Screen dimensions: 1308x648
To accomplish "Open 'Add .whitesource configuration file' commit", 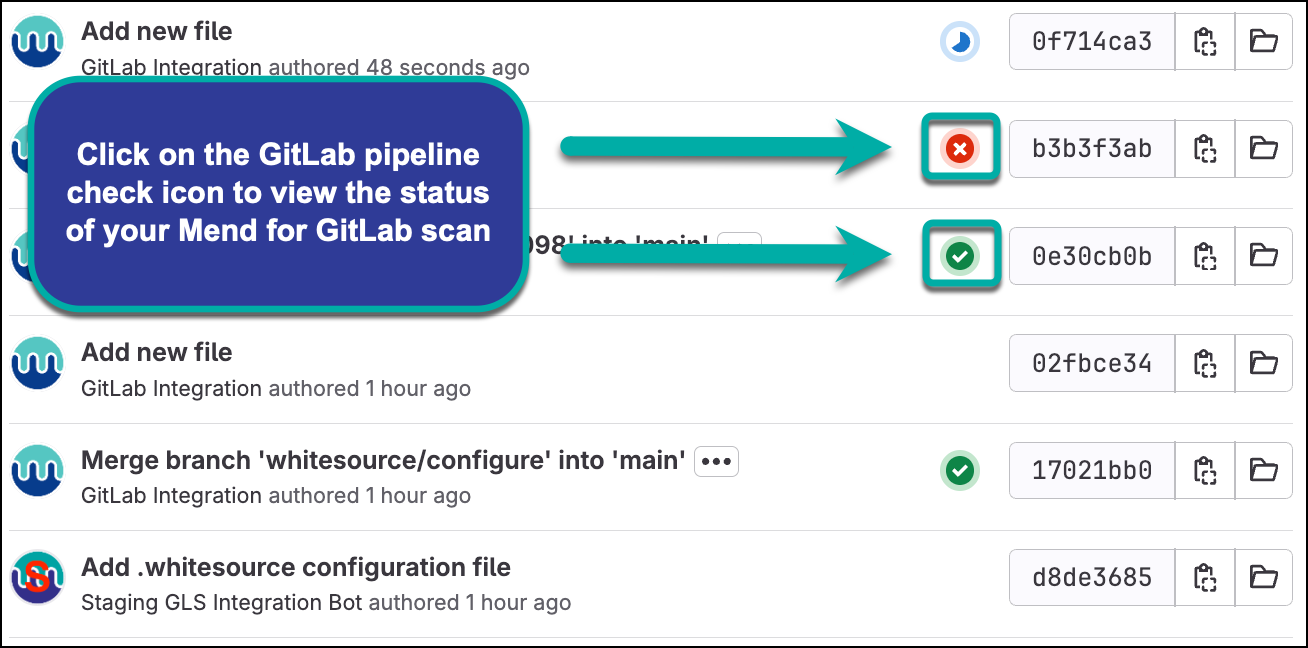I will point(295,568).
